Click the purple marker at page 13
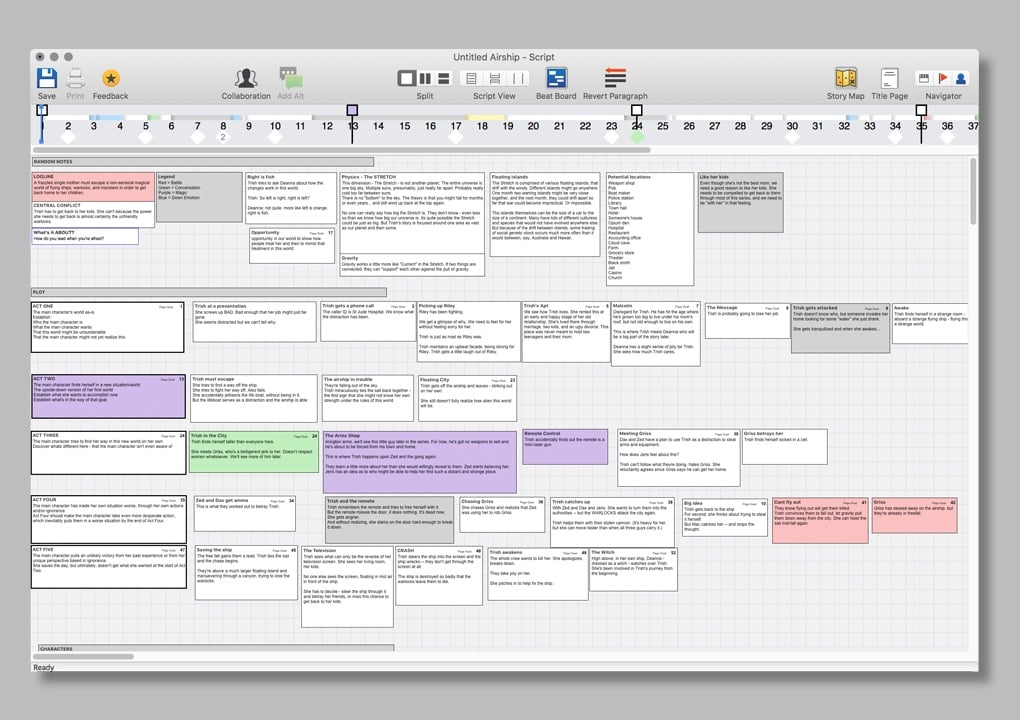This screenshot has height=720, width=1020. pos(352,110)
